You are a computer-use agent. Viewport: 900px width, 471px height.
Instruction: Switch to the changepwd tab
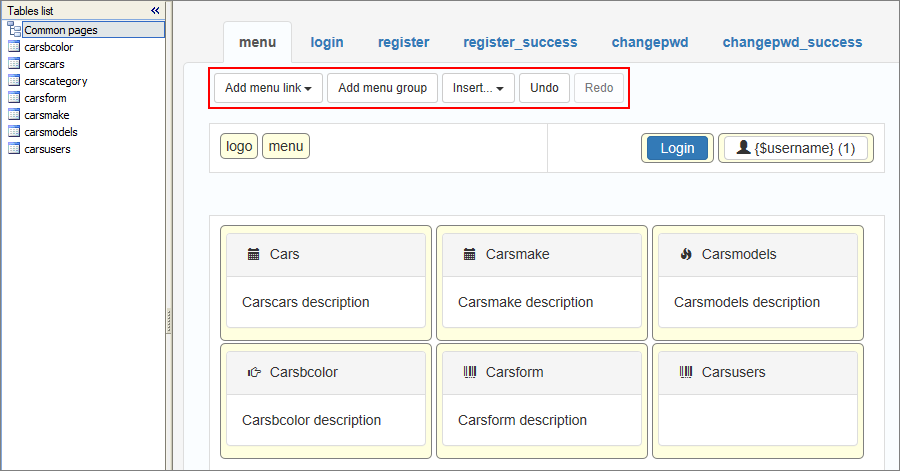click(650, 42)
